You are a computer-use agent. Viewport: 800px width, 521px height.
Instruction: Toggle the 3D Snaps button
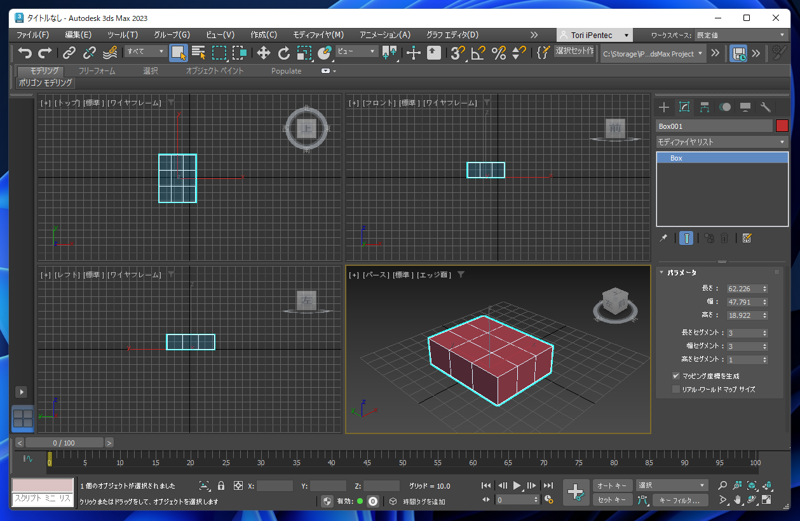pyautogui.click(x=458, y=53)
